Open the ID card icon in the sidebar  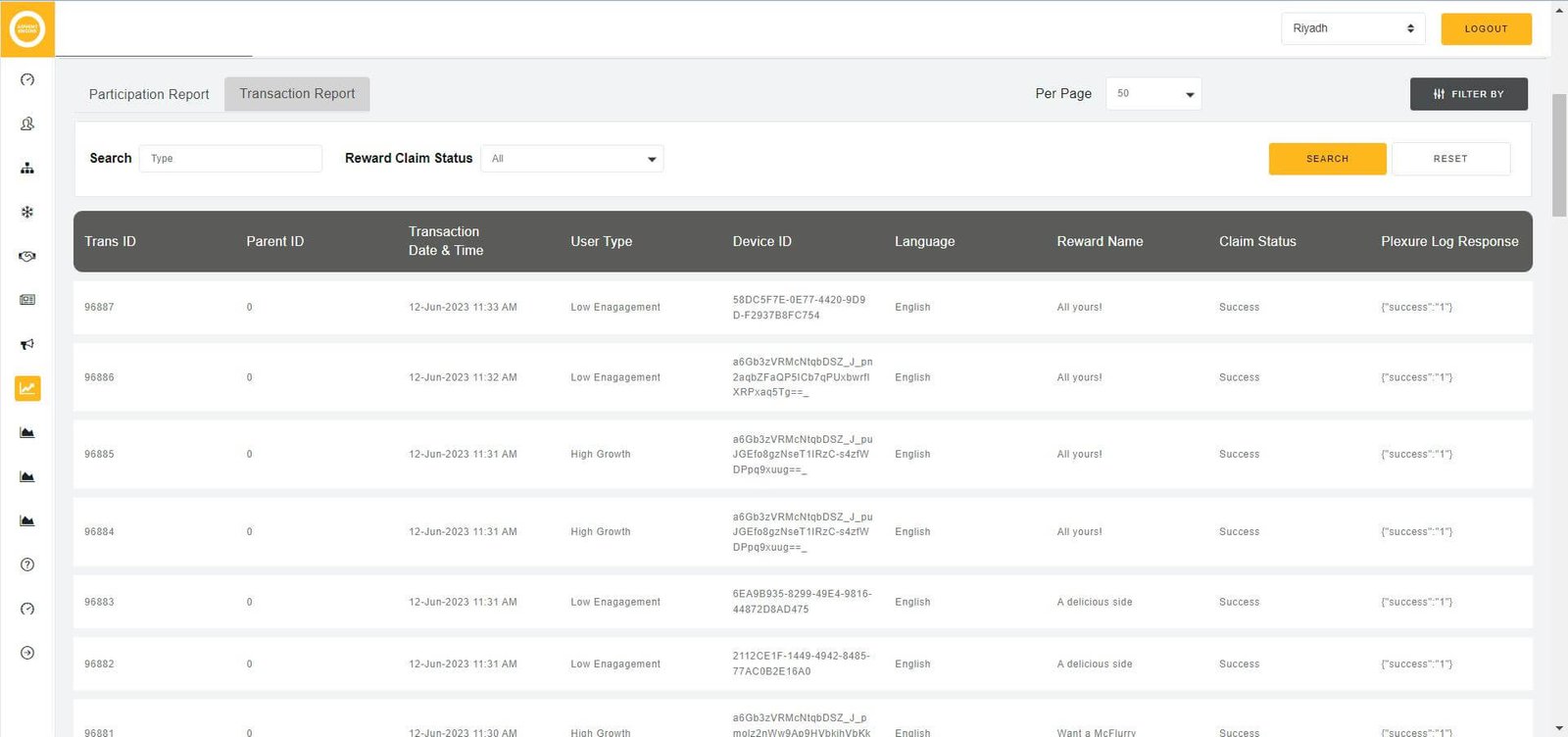(x=27, y=300)
